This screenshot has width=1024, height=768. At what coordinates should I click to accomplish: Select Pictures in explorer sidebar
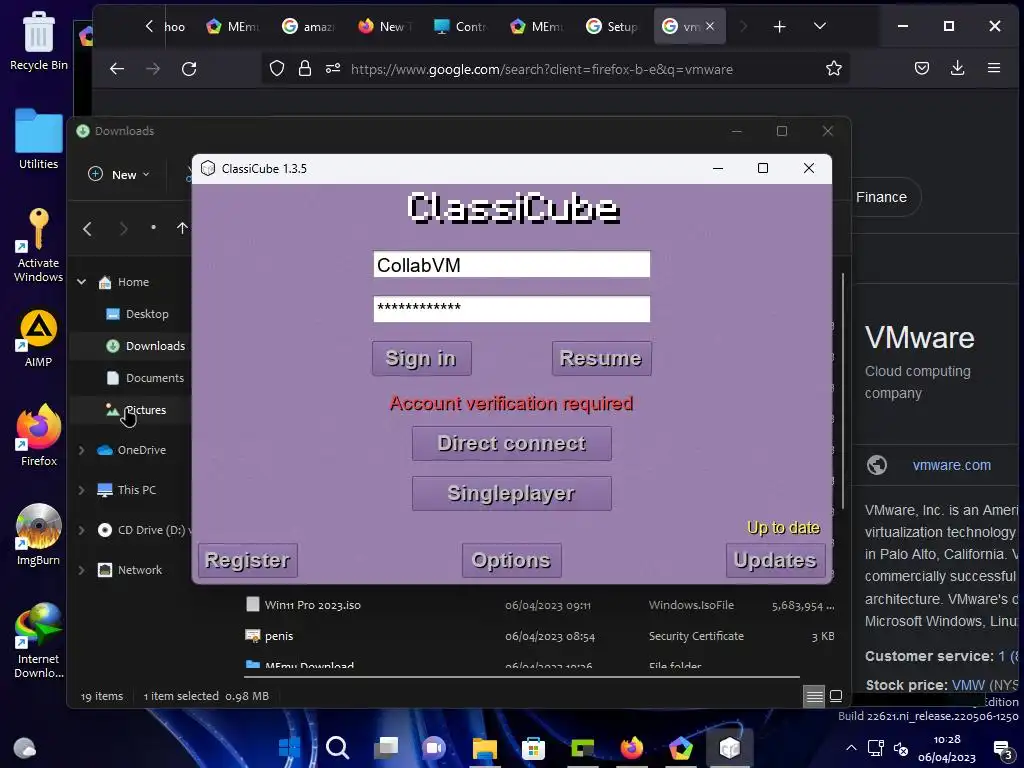[136, 410]
